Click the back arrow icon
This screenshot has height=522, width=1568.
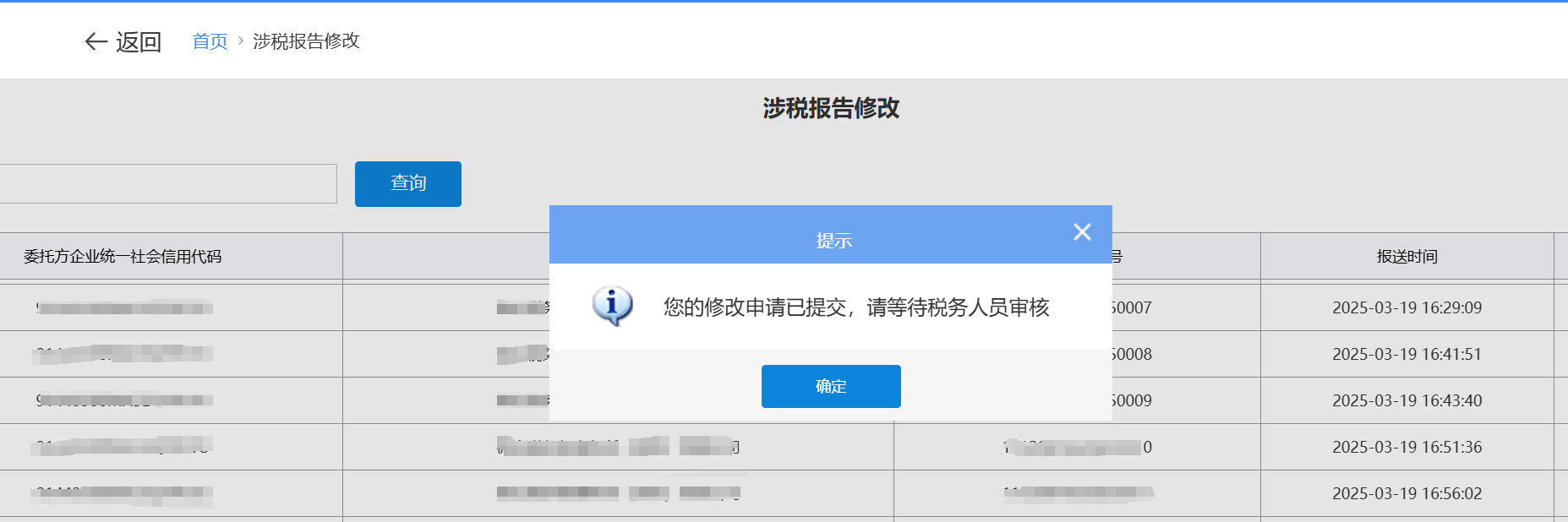(96, 41)
